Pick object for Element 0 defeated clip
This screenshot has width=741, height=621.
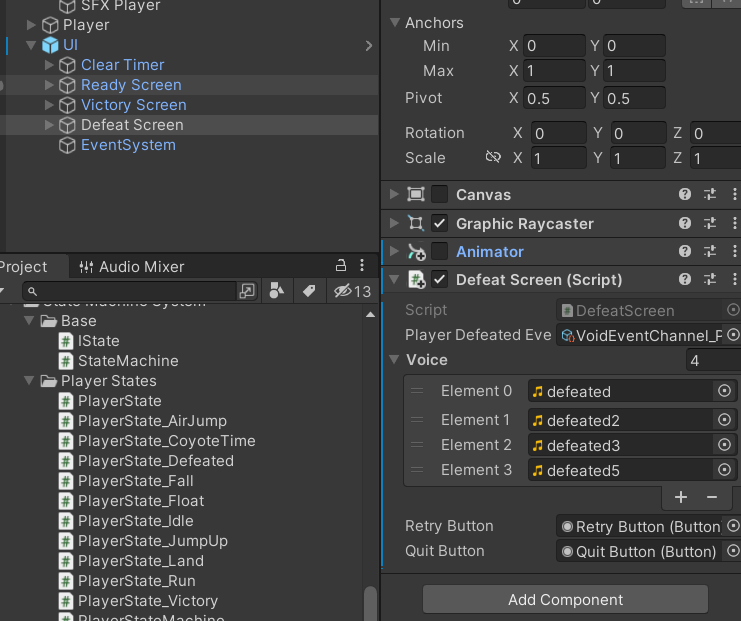coord(724,391)
